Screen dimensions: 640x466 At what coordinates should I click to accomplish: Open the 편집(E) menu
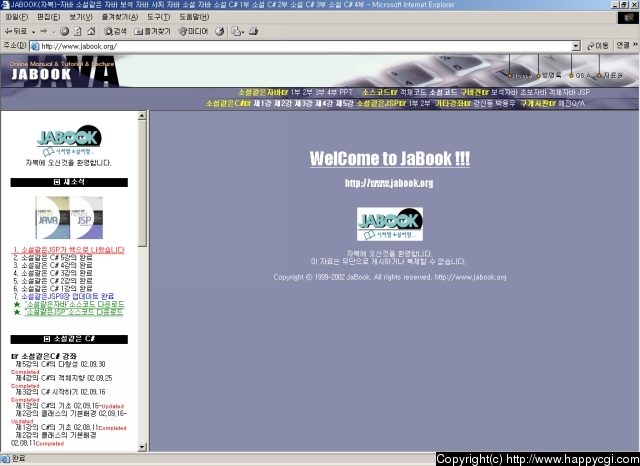pos(48,17)
